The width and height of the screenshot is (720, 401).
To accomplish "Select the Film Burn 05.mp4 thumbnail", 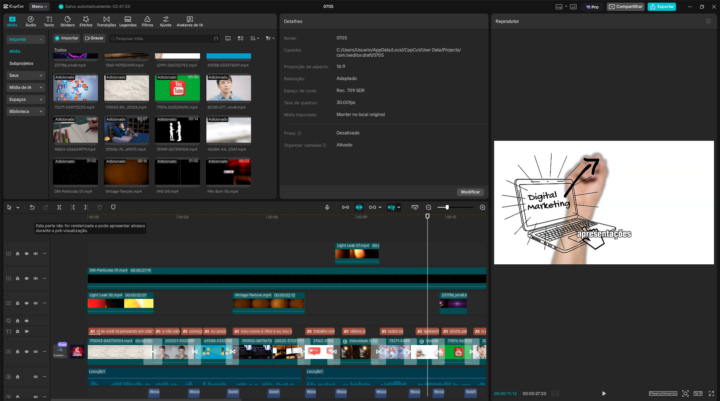I will 228,172.
